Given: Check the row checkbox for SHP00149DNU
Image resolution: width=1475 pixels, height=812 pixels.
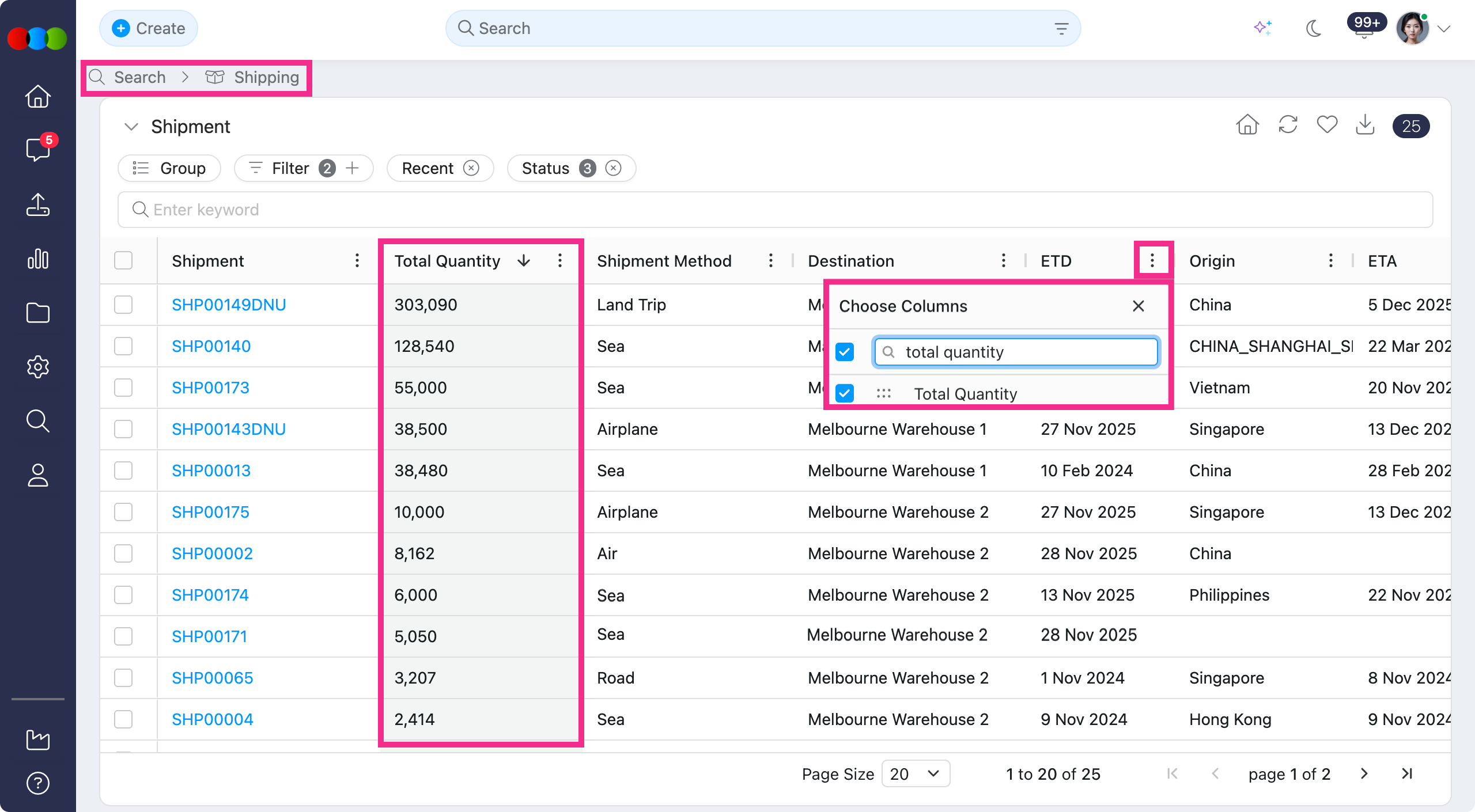Looking at the screenshot, I should click(123, 305).
